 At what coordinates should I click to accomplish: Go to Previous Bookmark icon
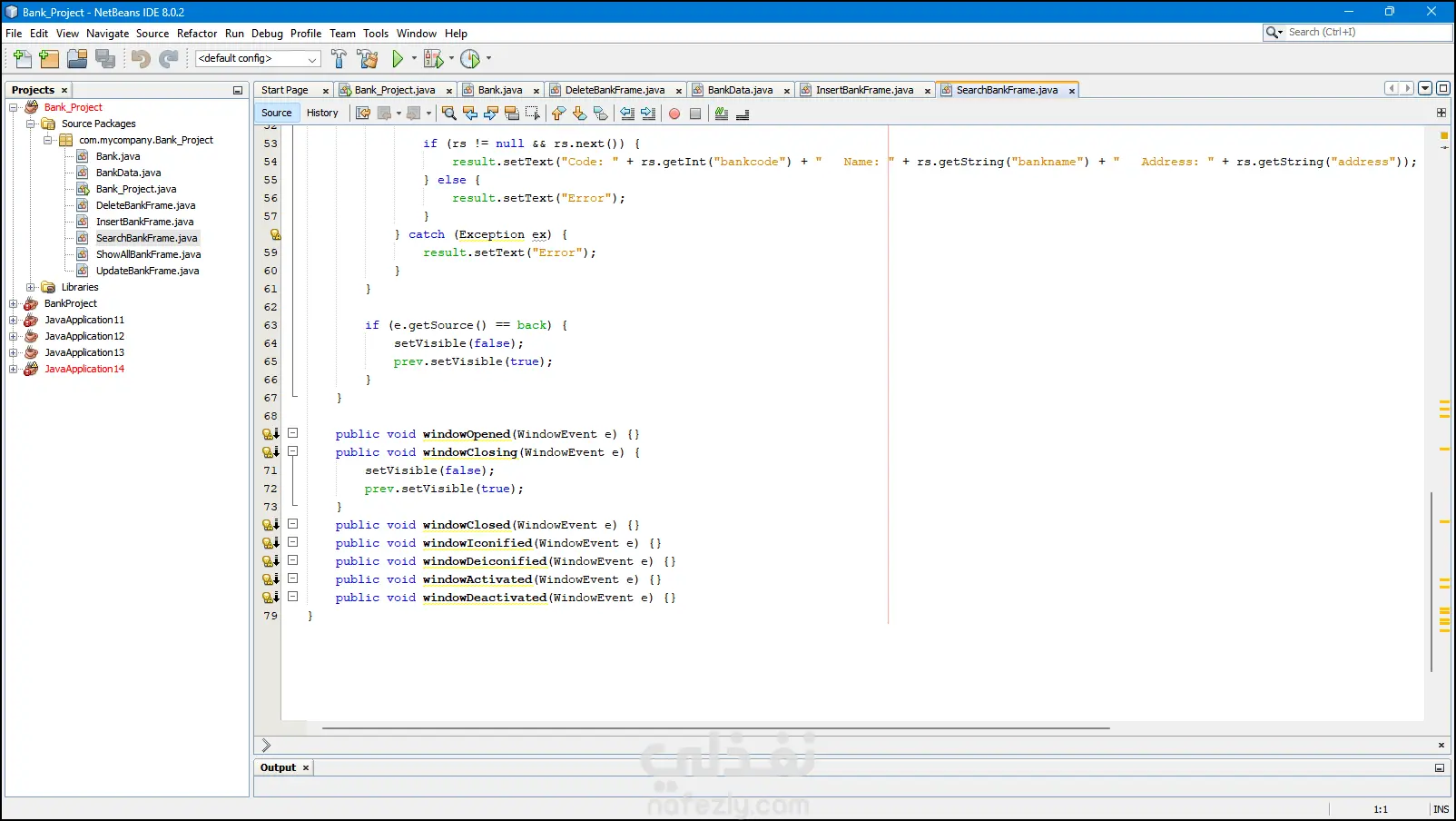558,114
